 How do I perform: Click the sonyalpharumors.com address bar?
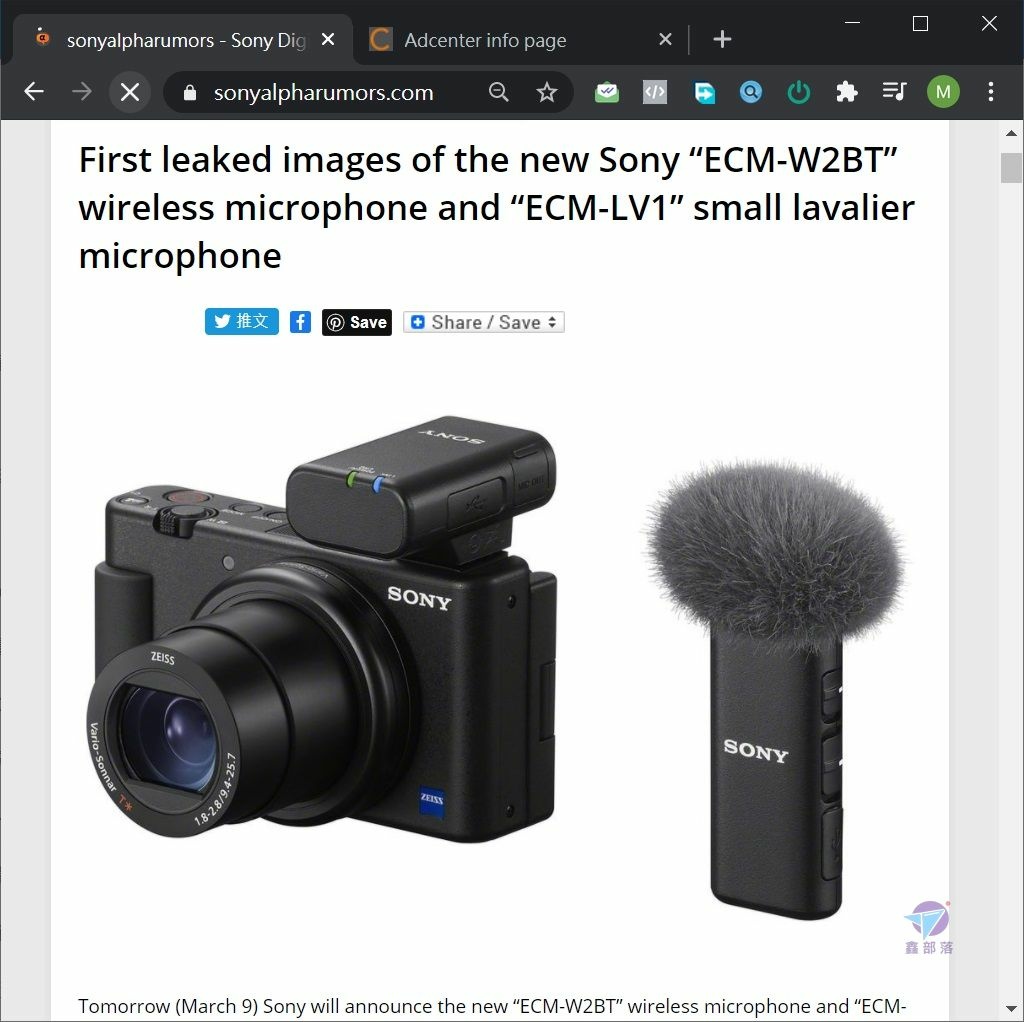pyautogui.click(x=323, y=92)
